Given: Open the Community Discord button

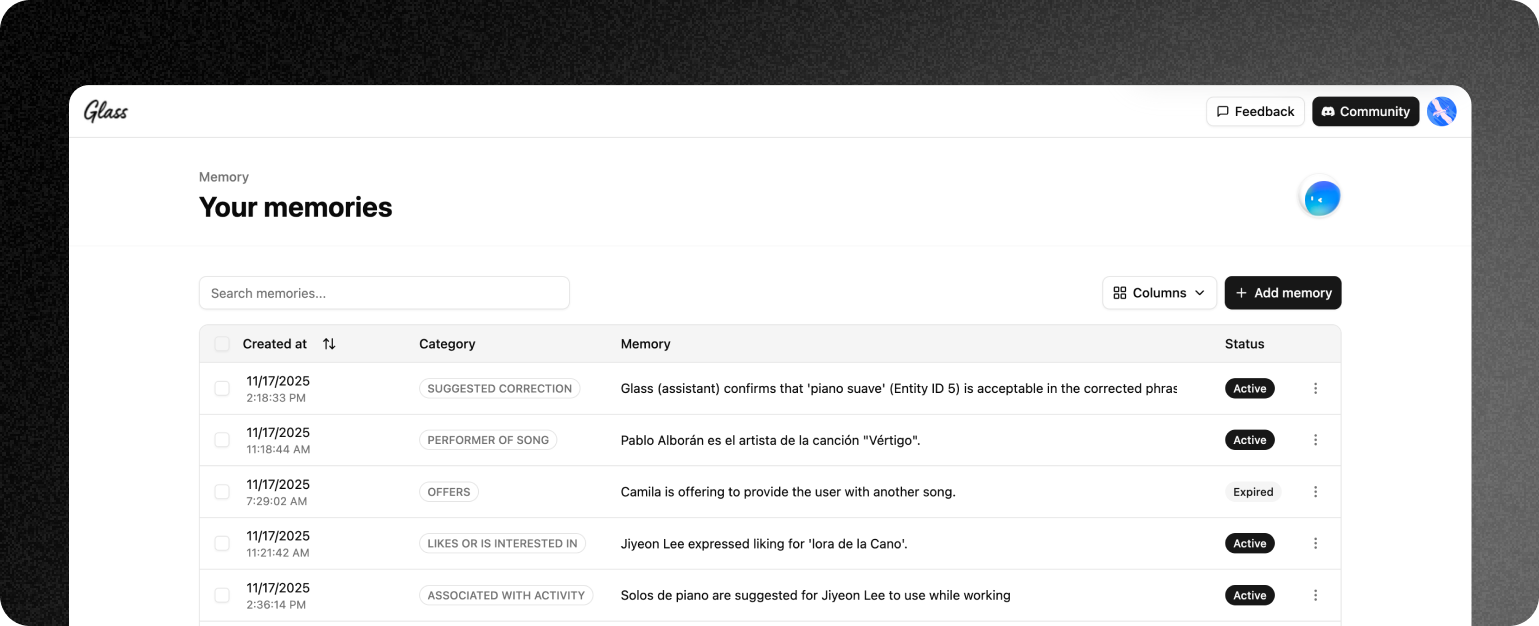Looking at the screenshot, I should (x=1365, y=111).
